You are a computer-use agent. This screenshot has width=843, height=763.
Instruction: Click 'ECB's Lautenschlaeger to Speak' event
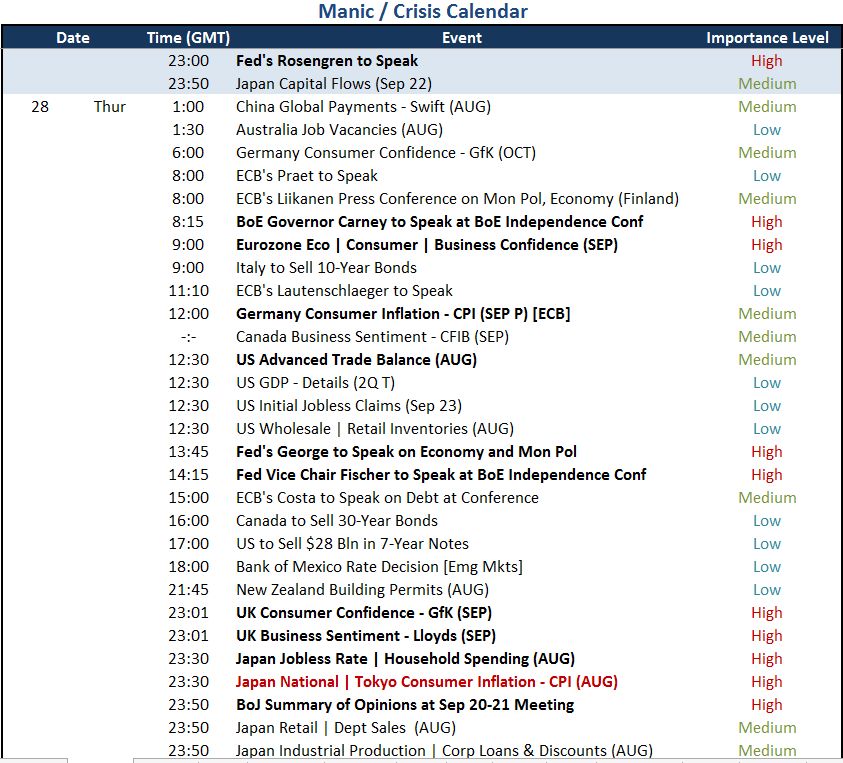coord(344,291)
